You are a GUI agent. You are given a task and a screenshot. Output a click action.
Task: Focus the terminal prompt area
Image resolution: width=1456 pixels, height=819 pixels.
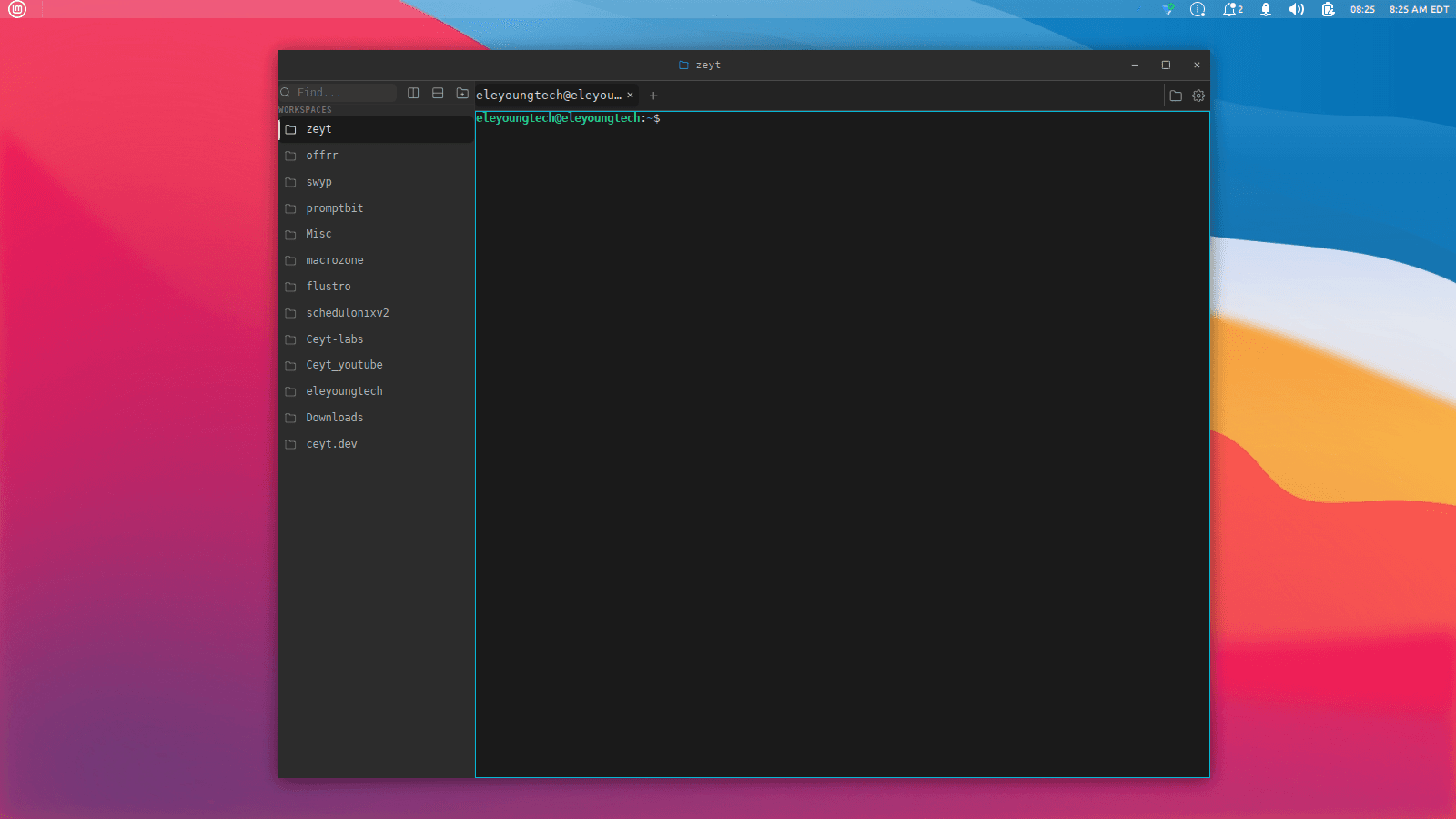click(x=842, y=444)
